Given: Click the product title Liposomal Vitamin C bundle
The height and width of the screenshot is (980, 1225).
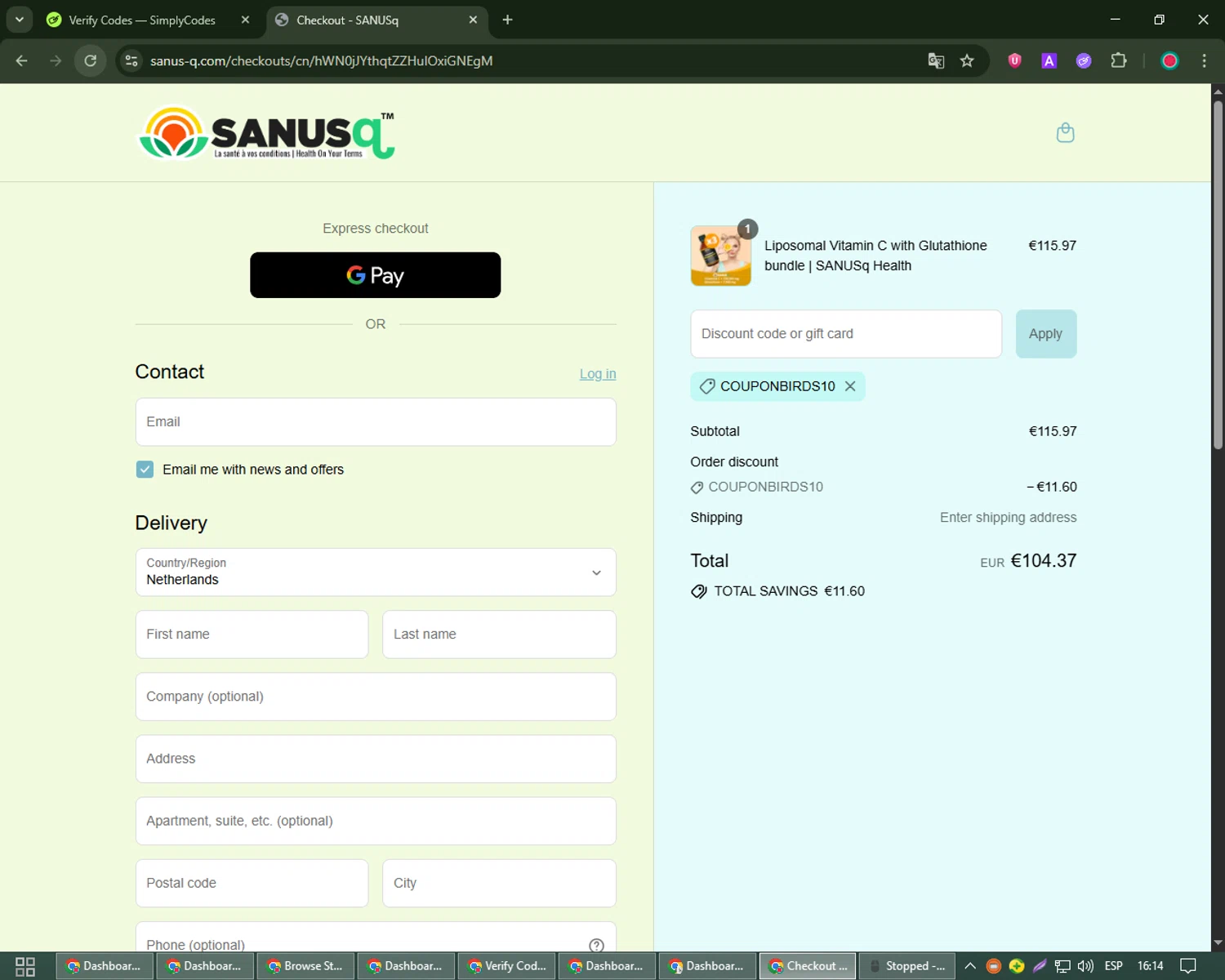Looking at the screenshot, I should [x=875, y=256].
